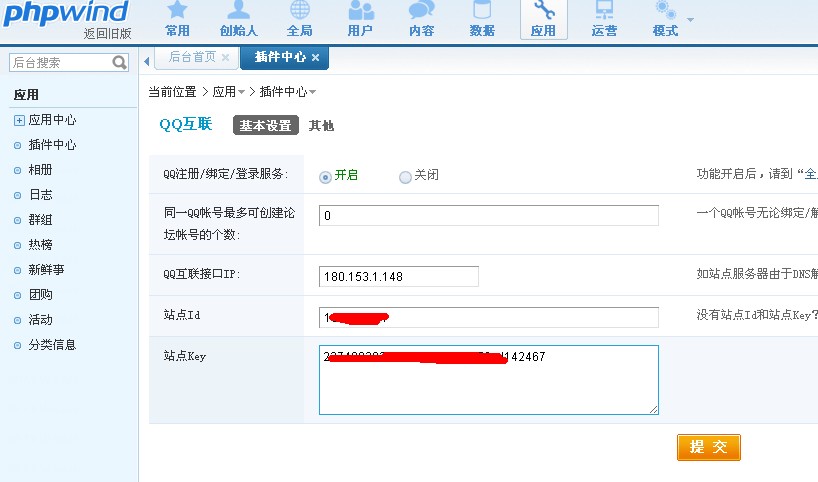
Task: Open the 创始人 person icon menu
Action: [238, 19]
